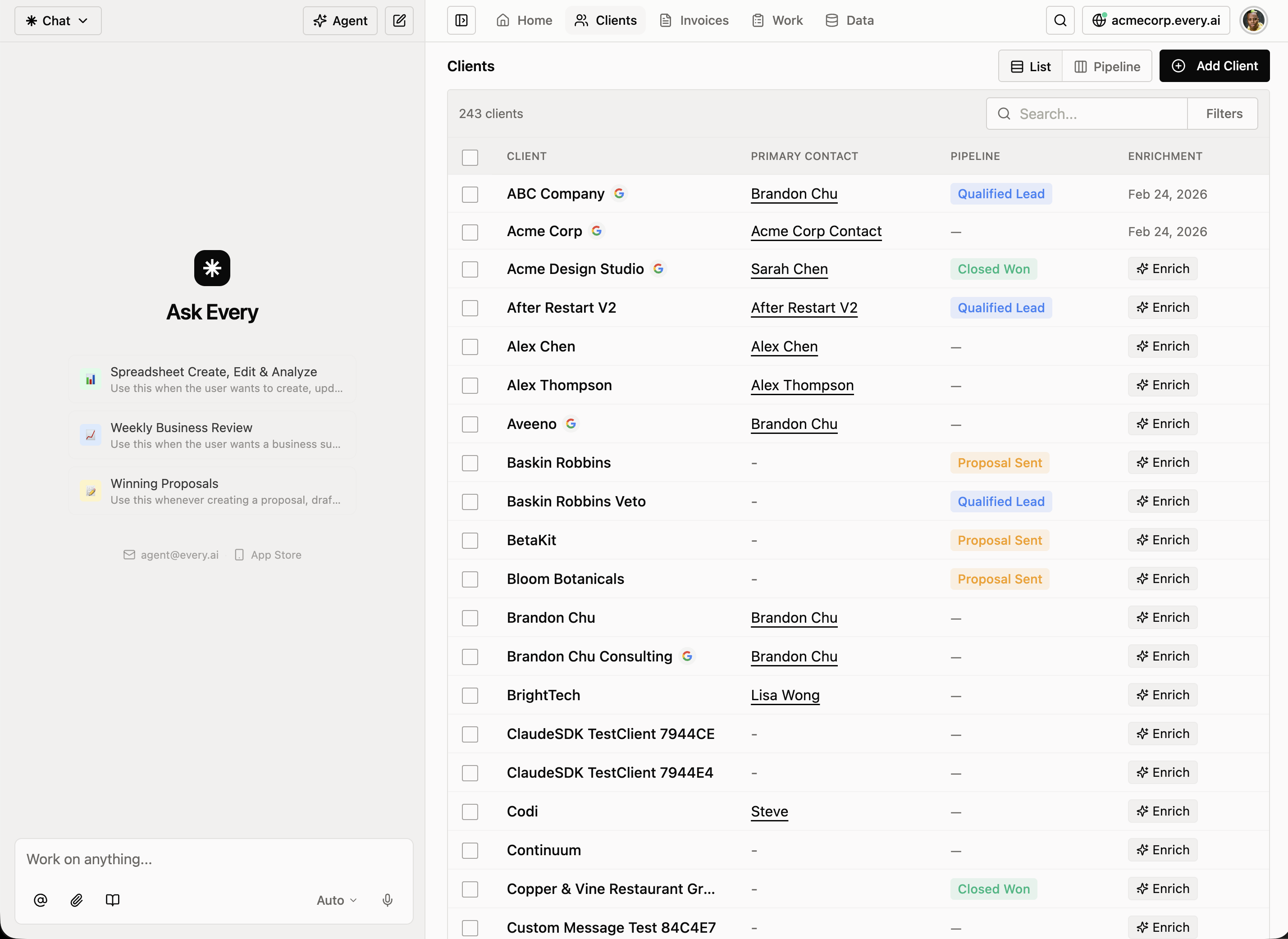Viewport: 1288px width, 939px height.
Task: Open the Auto model dropdown
Action: (x=337, y=900)
